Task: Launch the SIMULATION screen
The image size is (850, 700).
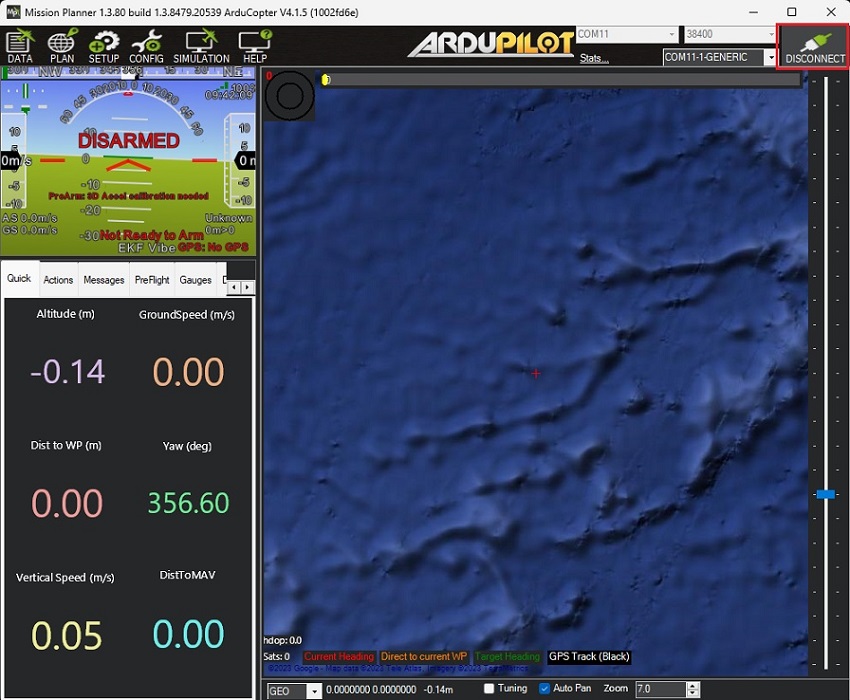Action: pyautogui.click(x=201, y=46)
